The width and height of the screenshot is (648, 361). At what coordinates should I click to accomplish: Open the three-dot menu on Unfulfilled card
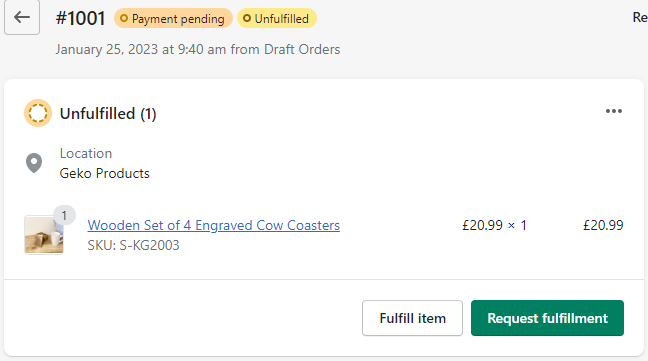pyautogui.click(x=614, y=111)
